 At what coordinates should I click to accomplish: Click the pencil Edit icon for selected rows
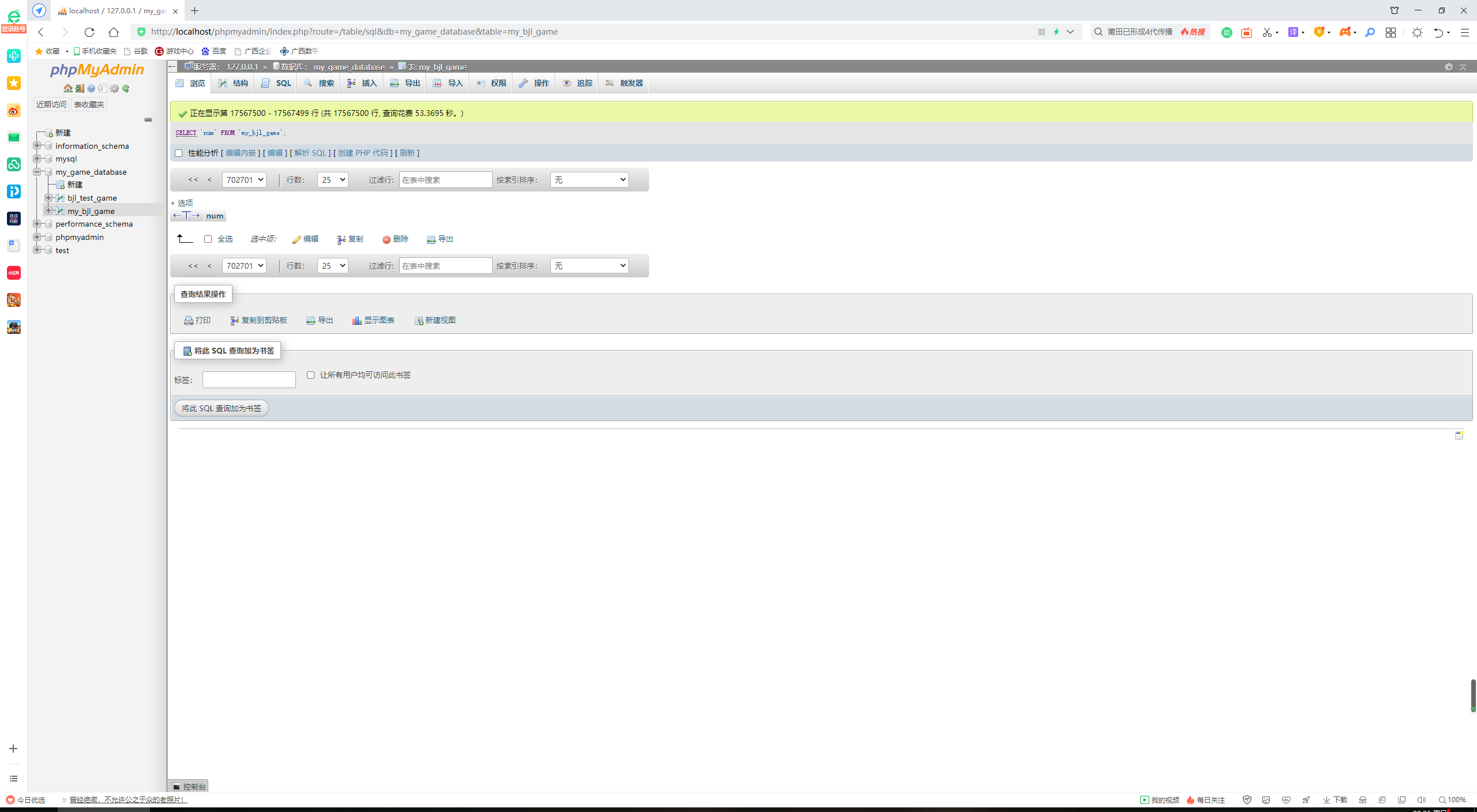pos(297,239)
